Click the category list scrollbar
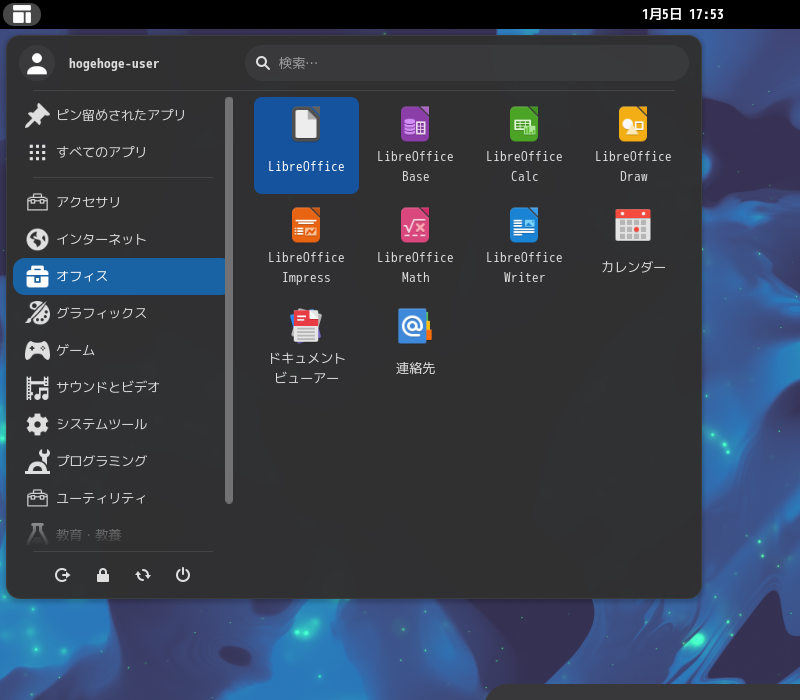The width and height of the screenshot is (800, 700). coord(229,301)
